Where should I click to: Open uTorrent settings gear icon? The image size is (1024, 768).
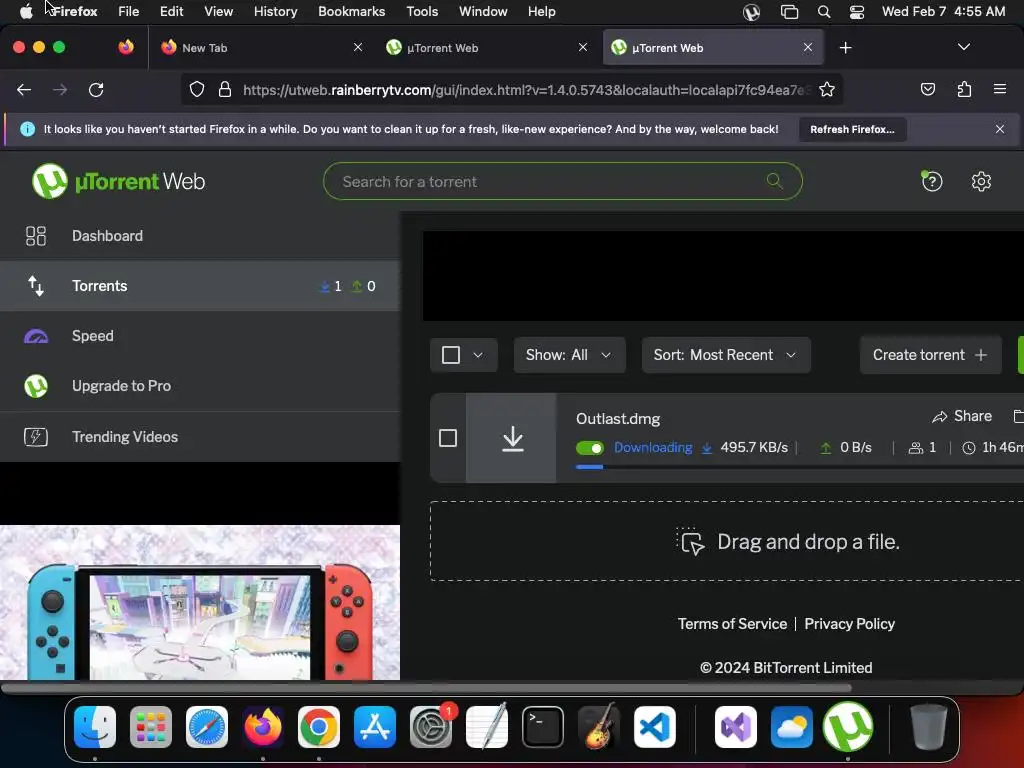981,181
